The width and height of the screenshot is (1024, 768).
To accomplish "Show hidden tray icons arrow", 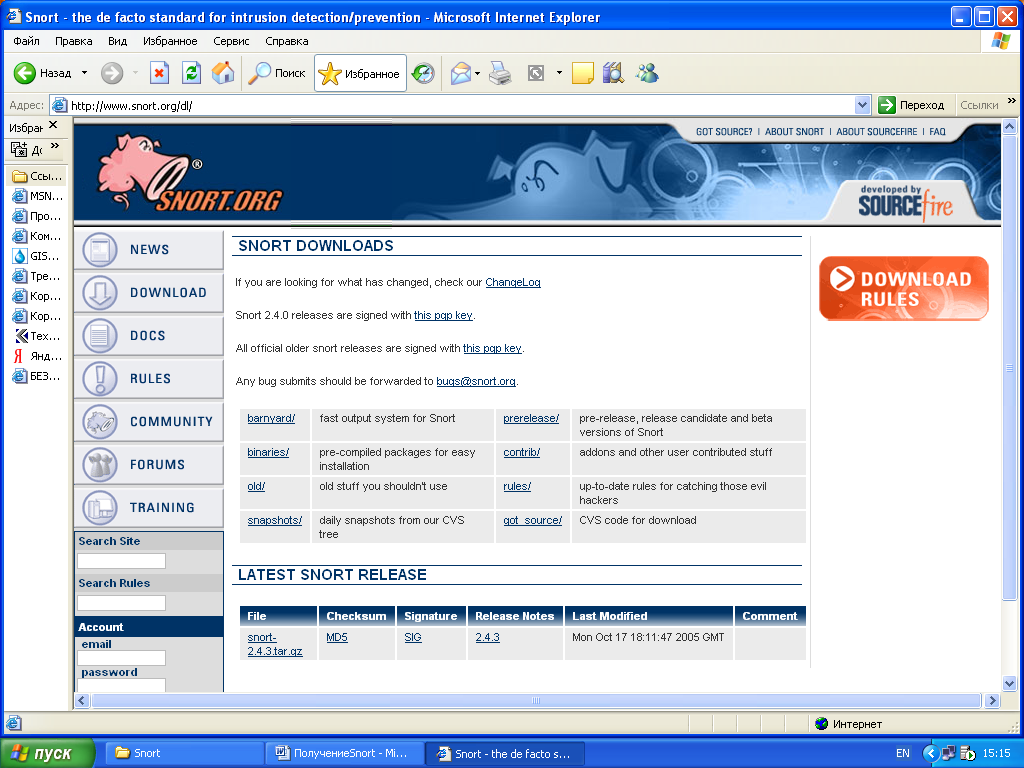I will click(931, 754).
